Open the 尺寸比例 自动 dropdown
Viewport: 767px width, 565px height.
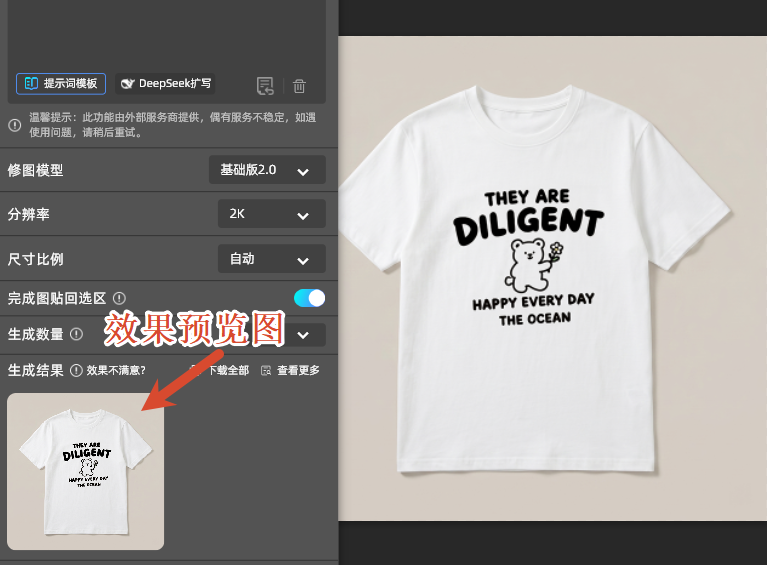coord(271,259)
